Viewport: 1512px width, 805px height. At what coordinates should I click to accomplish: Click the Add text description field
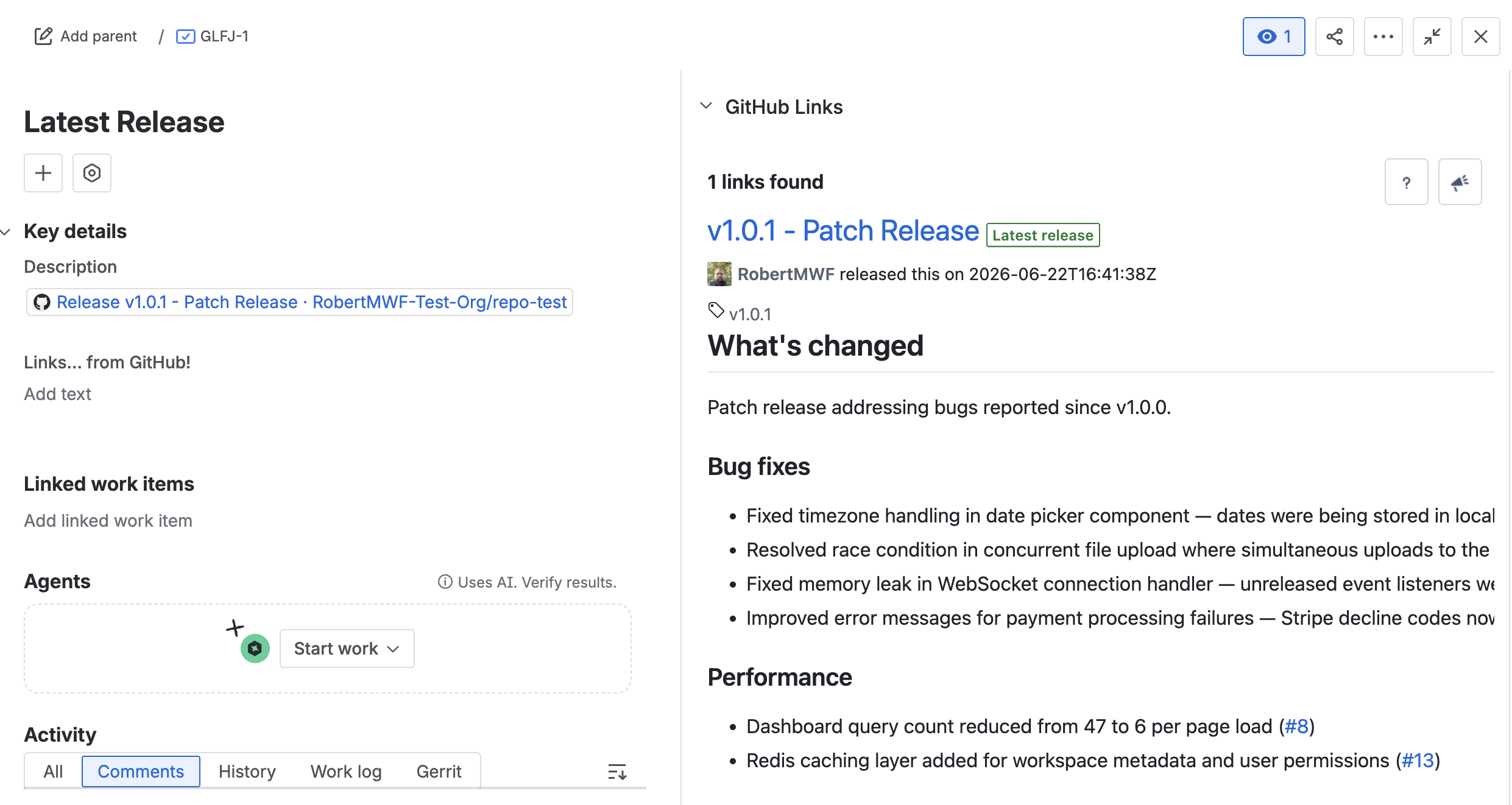pyautogui.click(x=58, y=394)
